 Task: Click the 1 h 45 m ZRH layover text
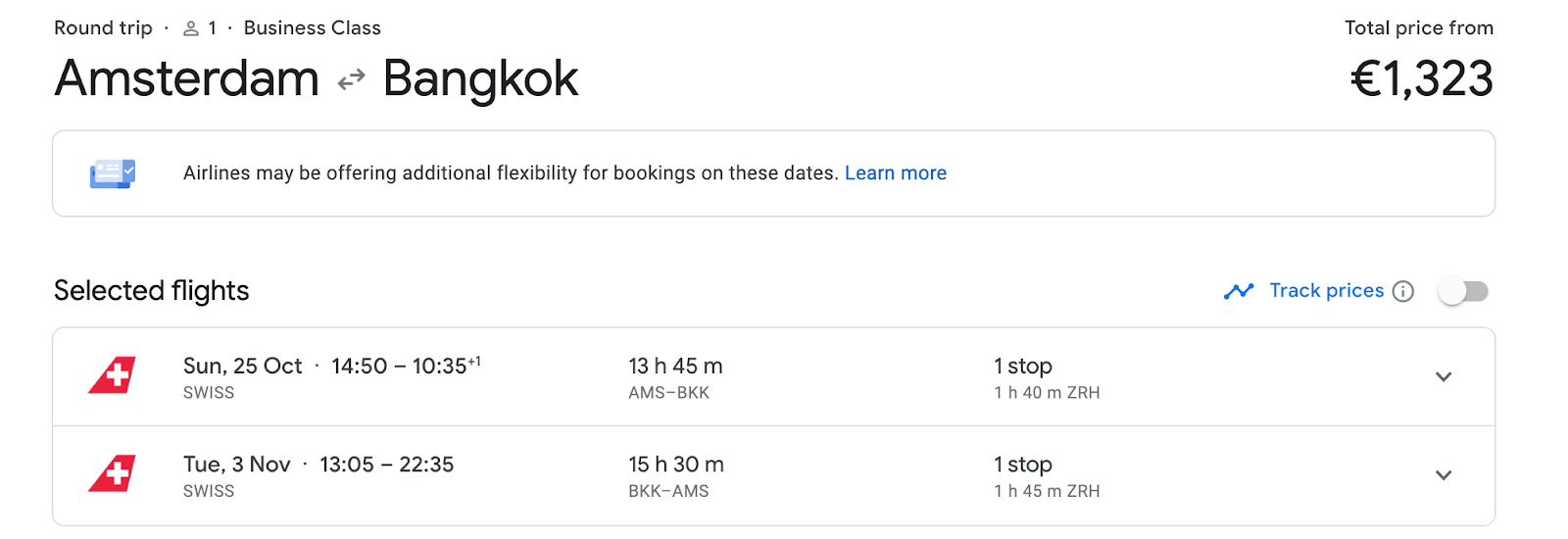pos(1047,491)
